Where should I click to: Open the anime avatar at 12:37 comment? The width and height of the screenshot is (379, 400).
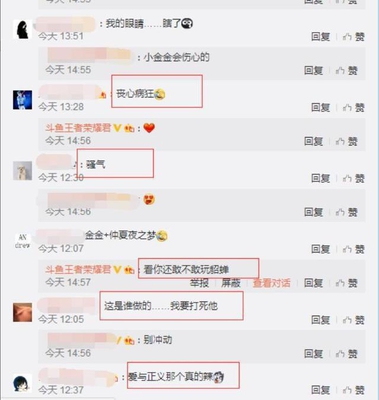click(x=23, y=383)
